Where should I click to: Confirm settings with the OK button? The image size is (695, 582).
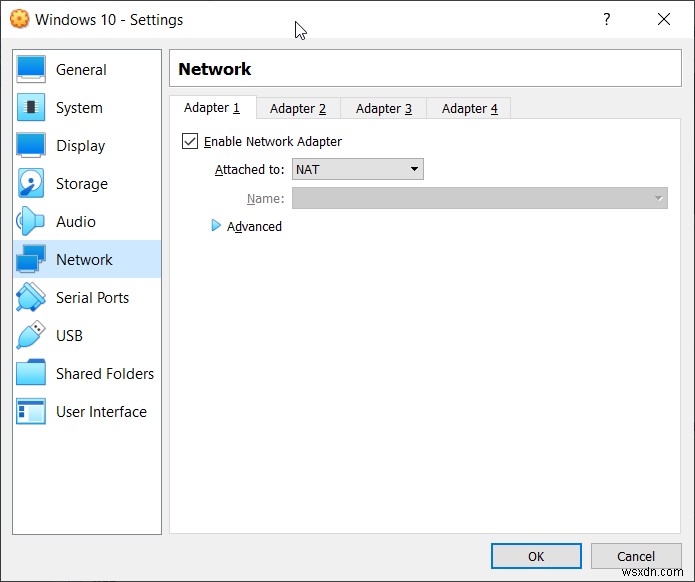pyautogui.click(x=536, y=556)
